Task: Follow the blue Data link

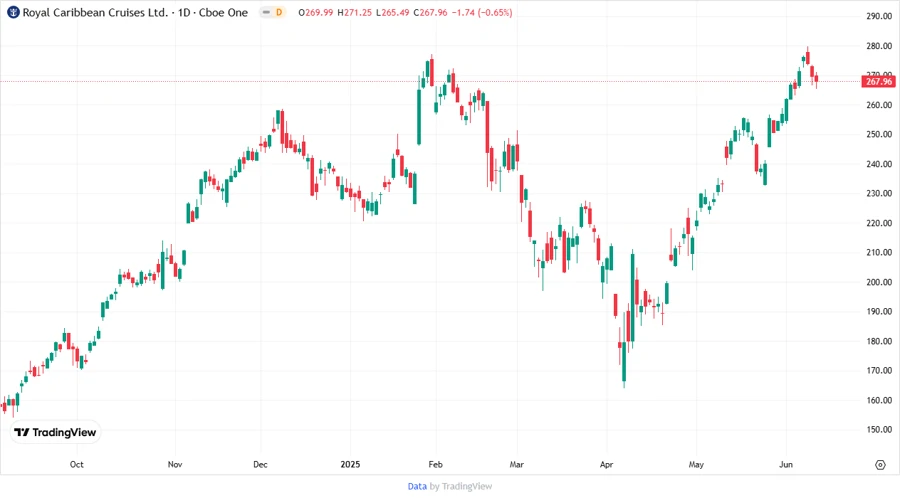Action: (x=417, y=486)
